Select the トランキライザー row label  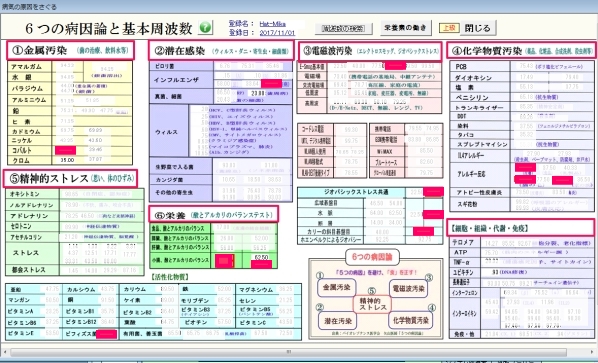[x=480, y=108]
